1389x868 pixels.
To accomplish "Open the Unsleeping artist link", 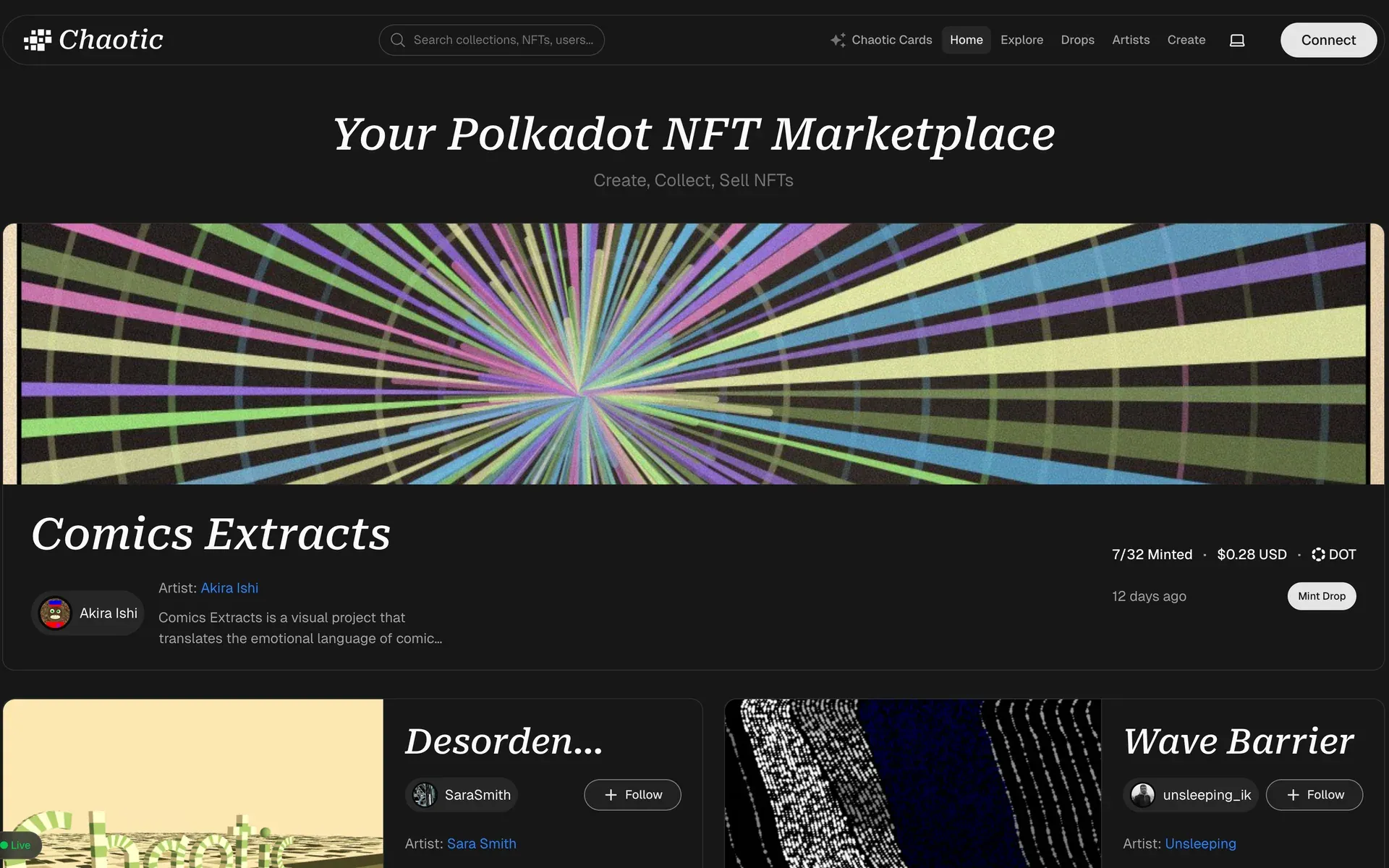I will (1200, 843).
